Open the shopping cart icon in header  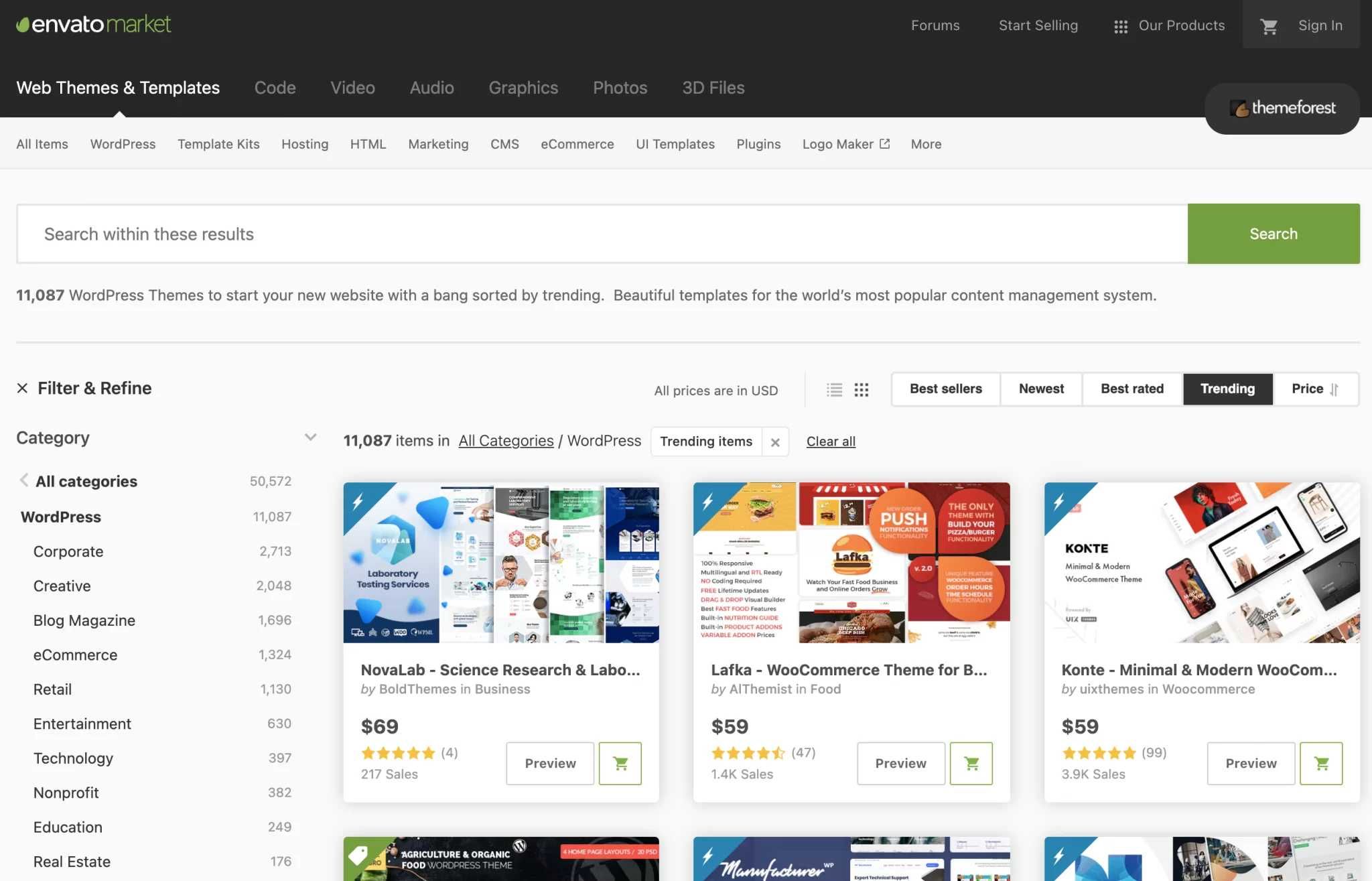[x=1269, y=26]
